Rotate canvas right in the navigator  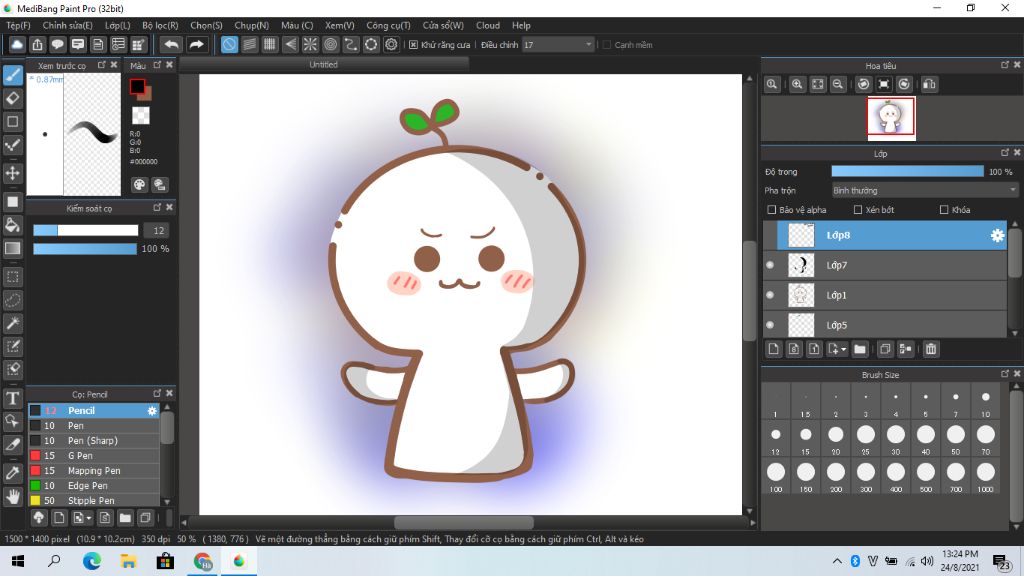point(904,84)
